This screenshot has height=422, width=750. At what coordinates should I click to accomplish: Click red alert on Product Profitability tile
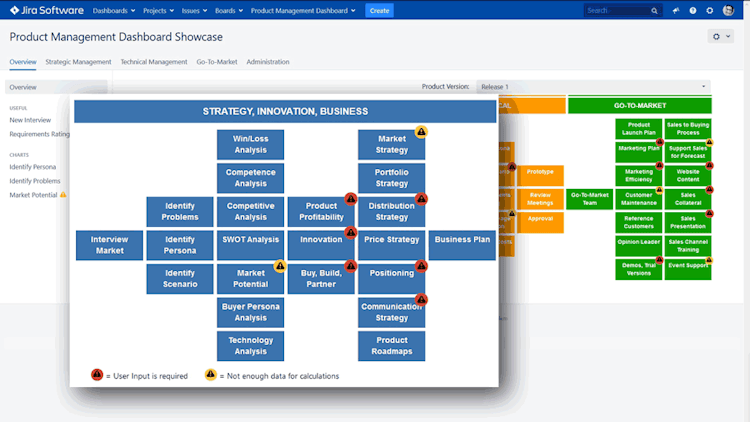click(351, 199)
